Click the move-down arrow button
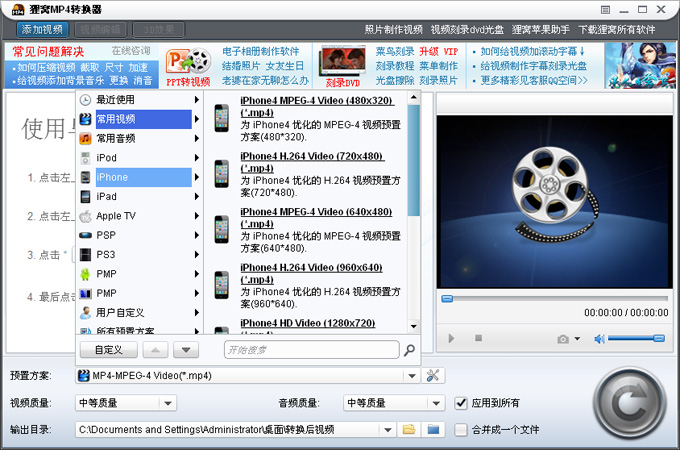This screenshot has width=680, height=450. click(186, 350)
